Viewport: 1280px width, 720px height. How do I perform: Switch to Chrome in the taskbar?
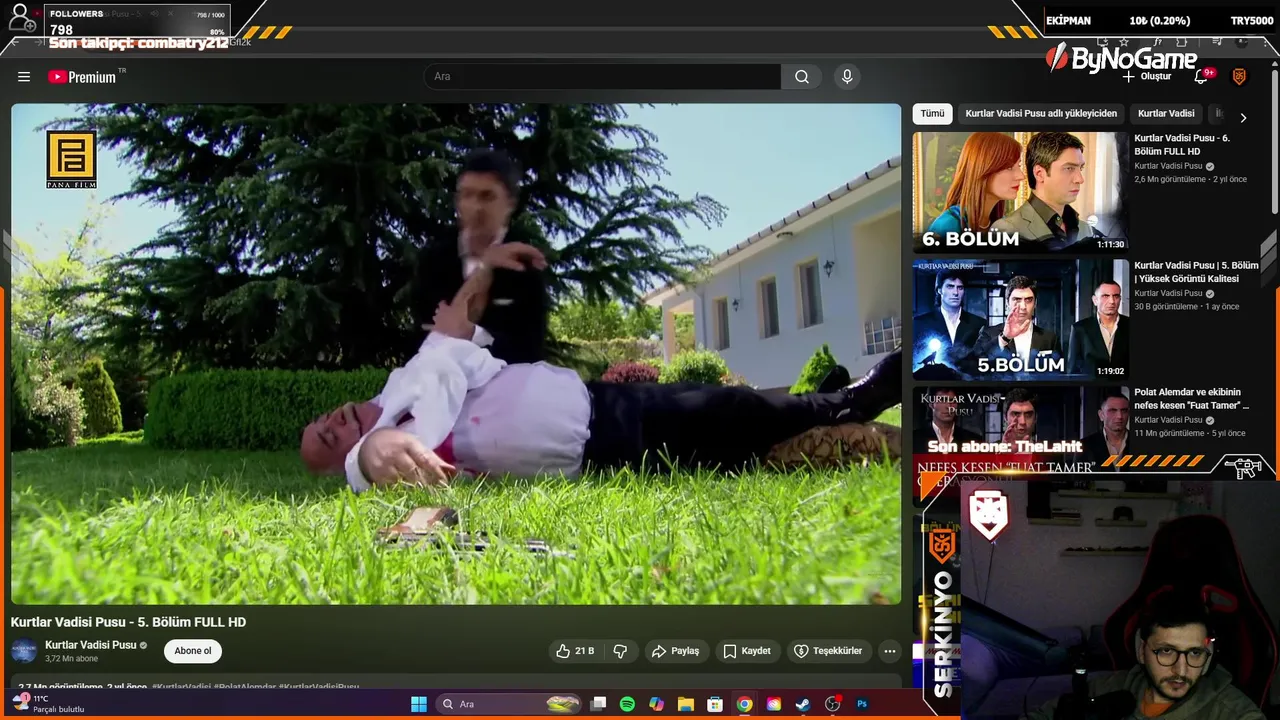[744, 704]
